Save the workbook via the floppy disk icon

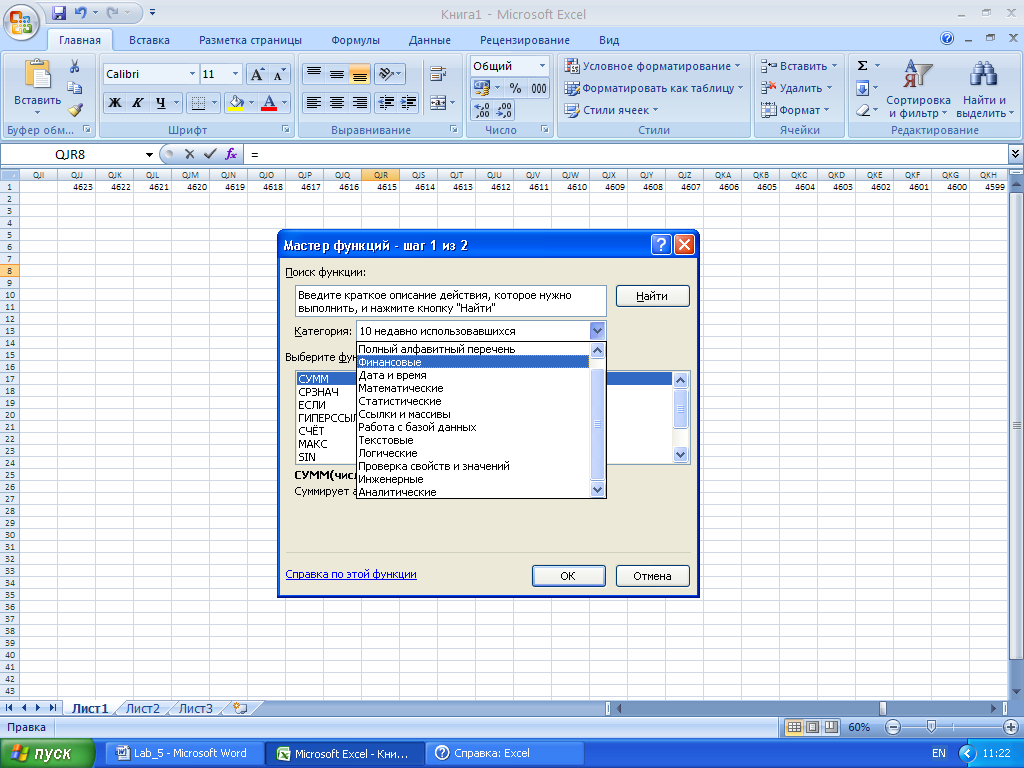59,12
